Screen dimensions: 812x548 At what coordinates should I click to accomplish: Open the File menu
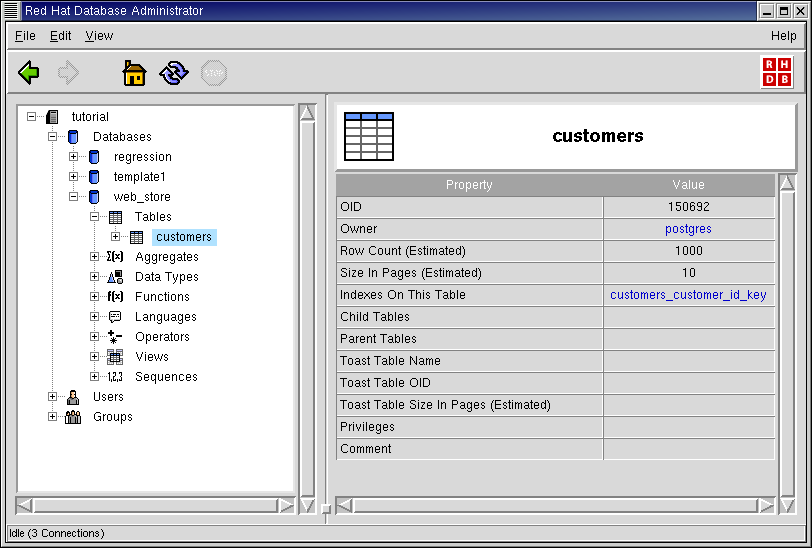[25, 36]
